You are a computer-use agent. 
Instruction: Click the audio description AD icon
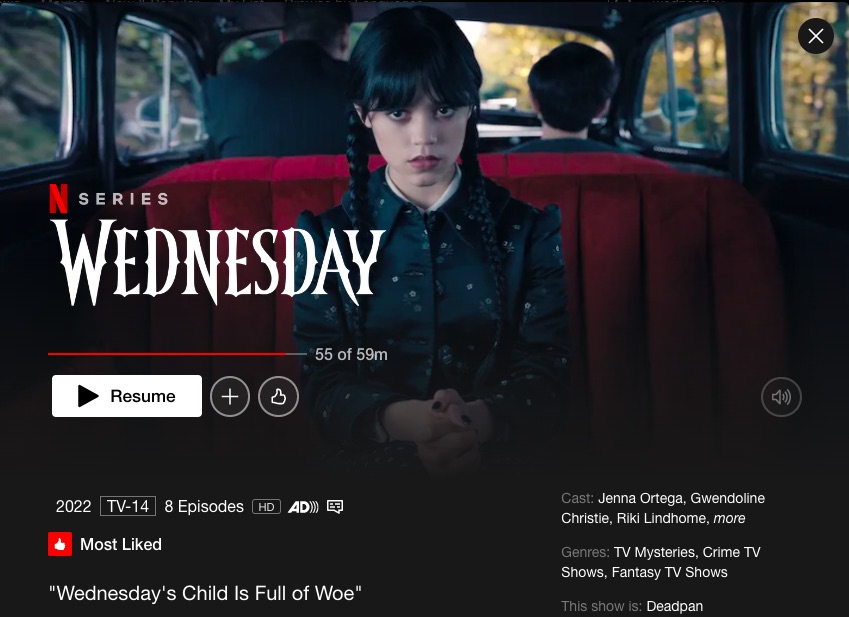[x=303, y=507]
